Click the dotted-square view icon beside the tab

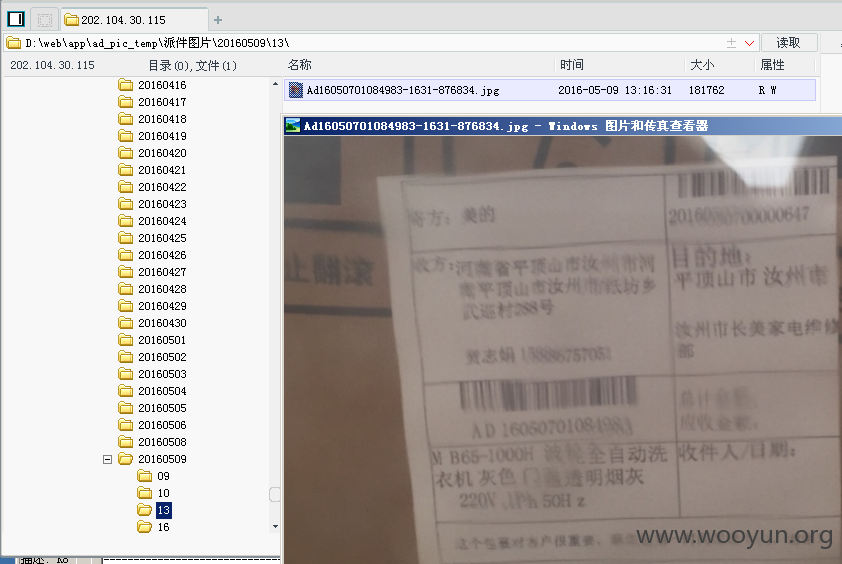point(45,20)
